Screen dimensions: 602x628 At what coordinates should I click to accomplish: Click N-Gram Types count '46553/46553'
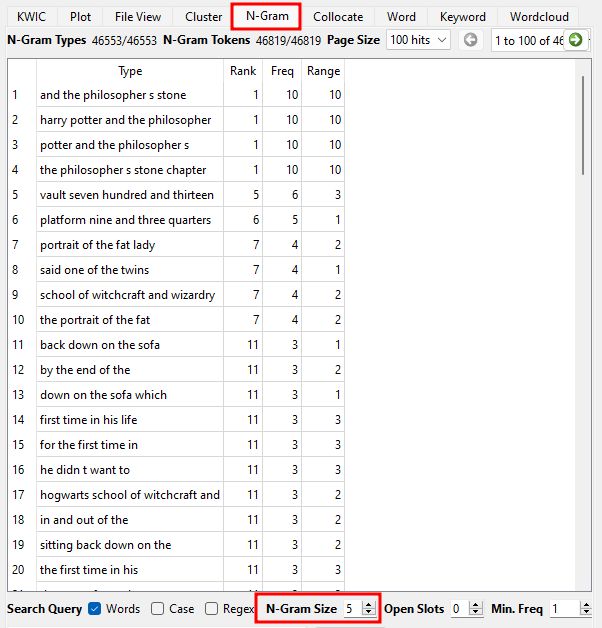tap(124, 40)
